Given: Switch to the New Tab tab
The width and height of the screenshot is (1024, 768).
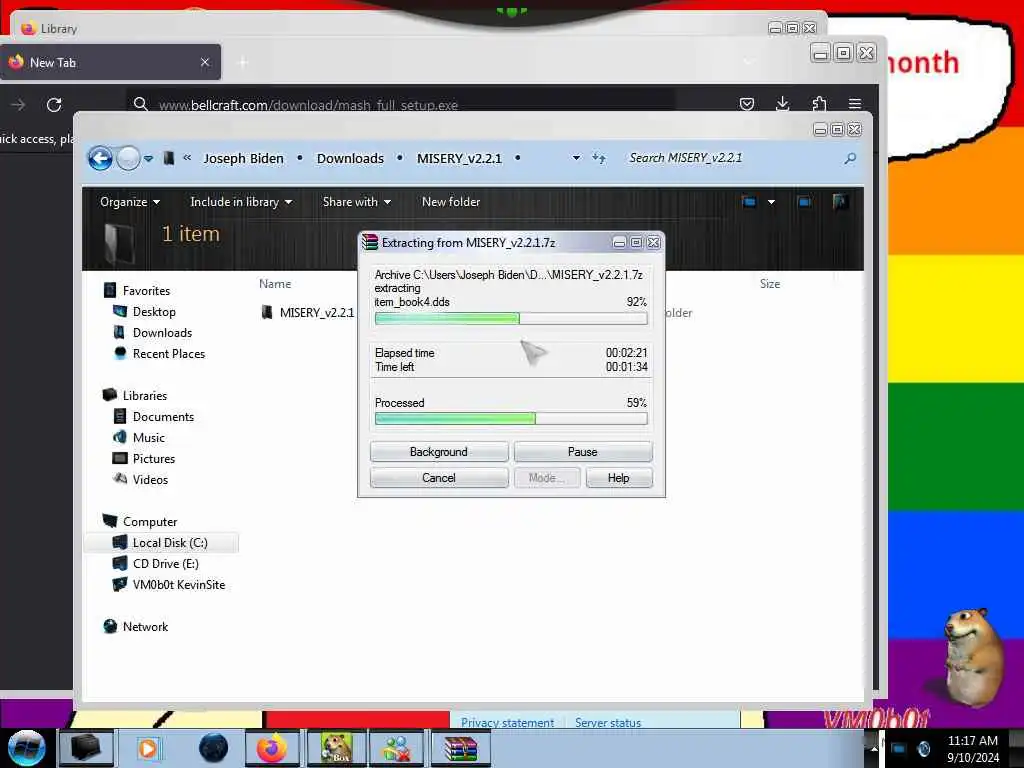Looking at the screenshot, I should click(110, 62).
